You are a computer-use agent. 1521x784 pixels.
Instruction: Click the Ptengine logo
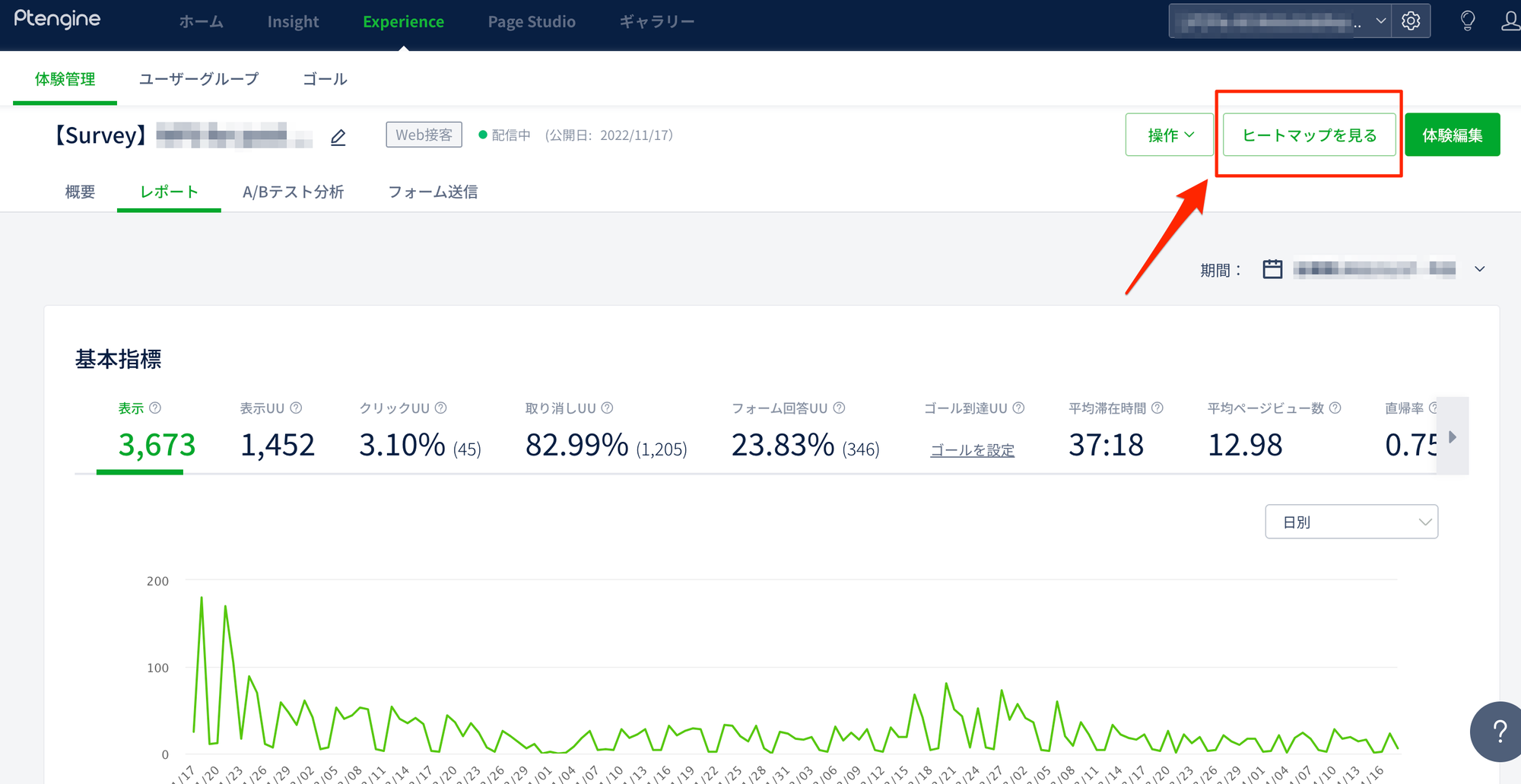pos(57,20)
